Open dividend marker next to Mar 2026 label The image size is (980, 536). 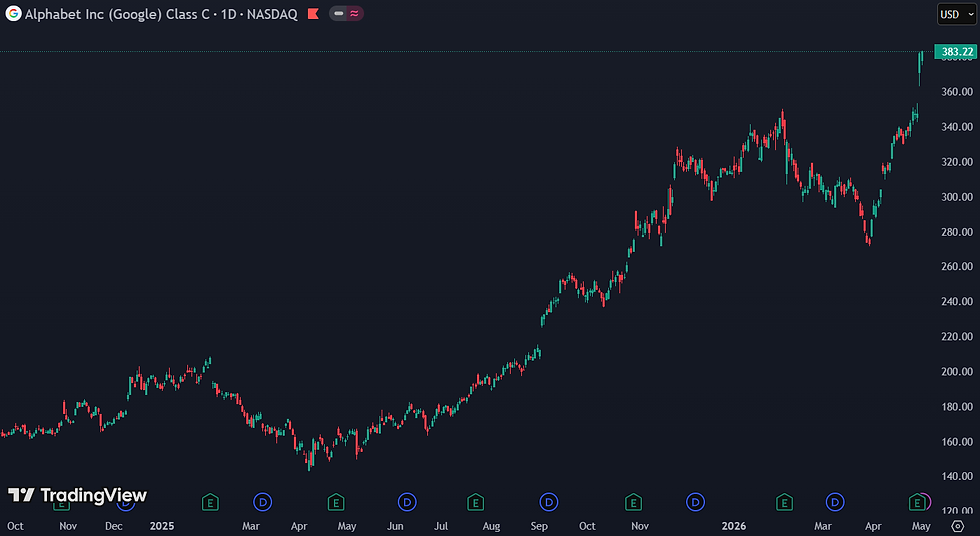point(835,502)
